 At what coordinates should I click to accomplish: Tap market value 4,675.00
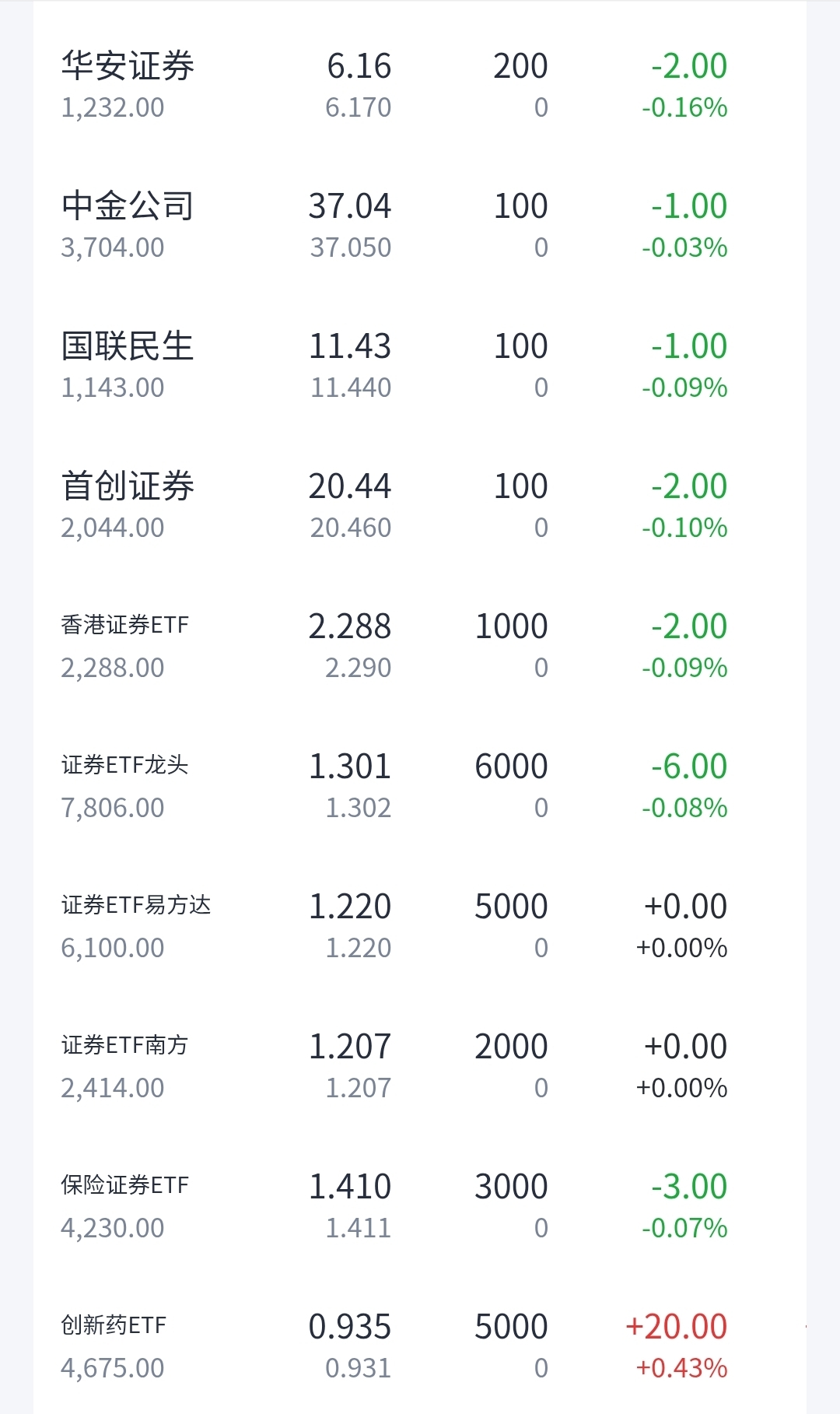(x=113, y=1368)
